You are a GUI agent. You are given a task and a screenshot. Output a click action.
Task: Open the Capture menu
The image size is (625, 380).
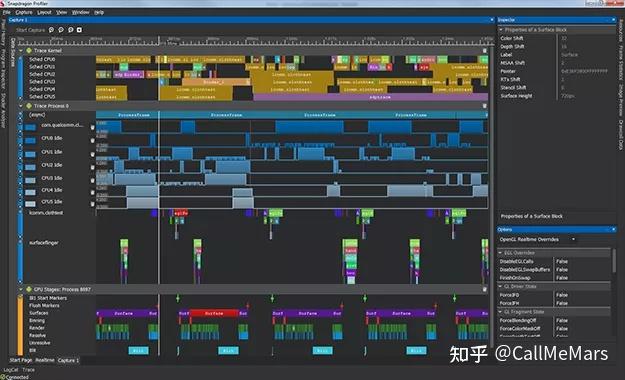point(24,12)
